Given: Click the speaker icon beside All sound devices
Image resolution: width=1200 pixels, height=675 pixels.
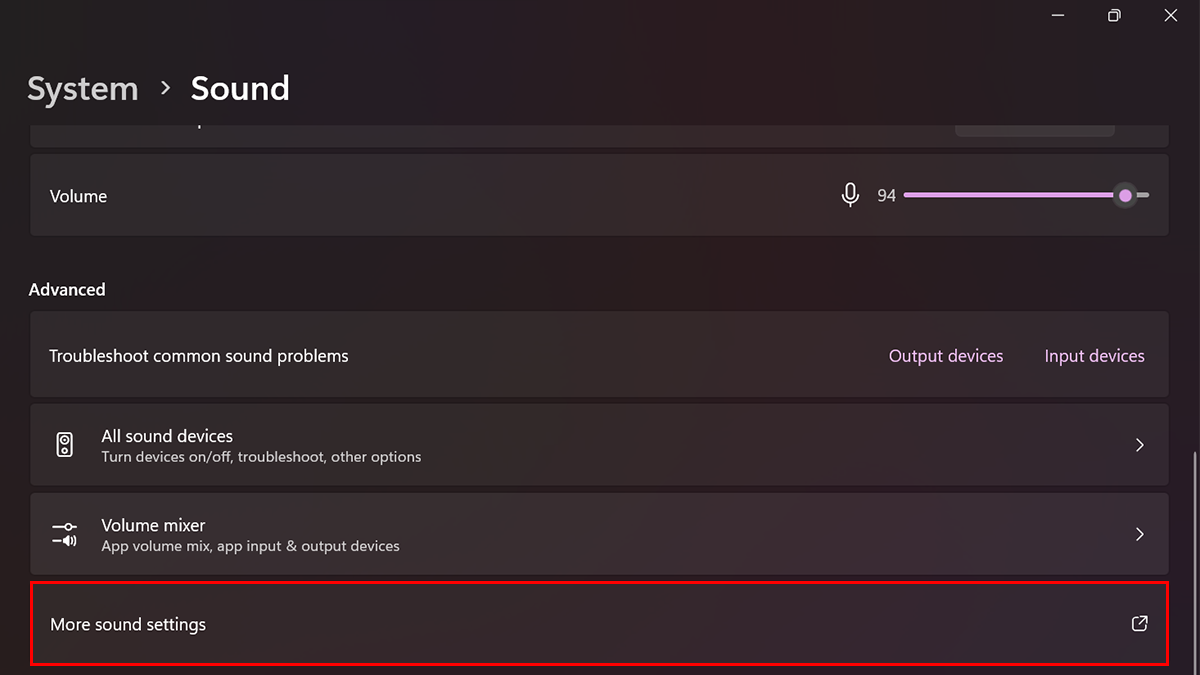Looking at the screenshot, I should click(65, 445).
